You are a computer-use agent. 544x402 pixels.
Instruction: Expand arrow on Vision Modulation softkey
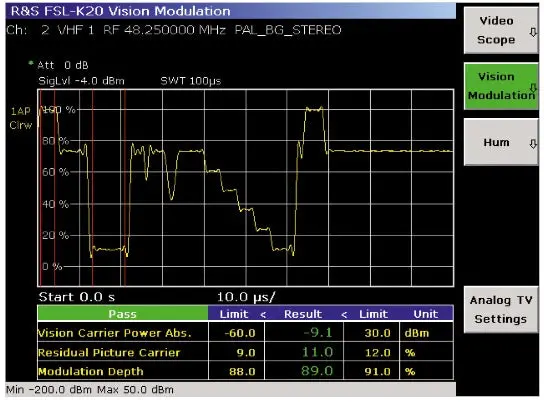533,88
